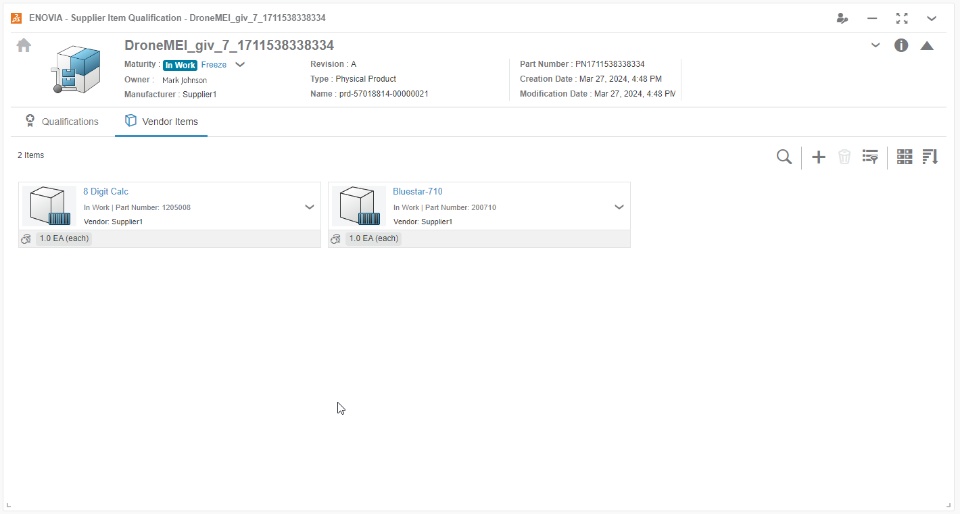The image size is (960, 514).
Task: Minimize the widget with dash icon
Action: 872,18
